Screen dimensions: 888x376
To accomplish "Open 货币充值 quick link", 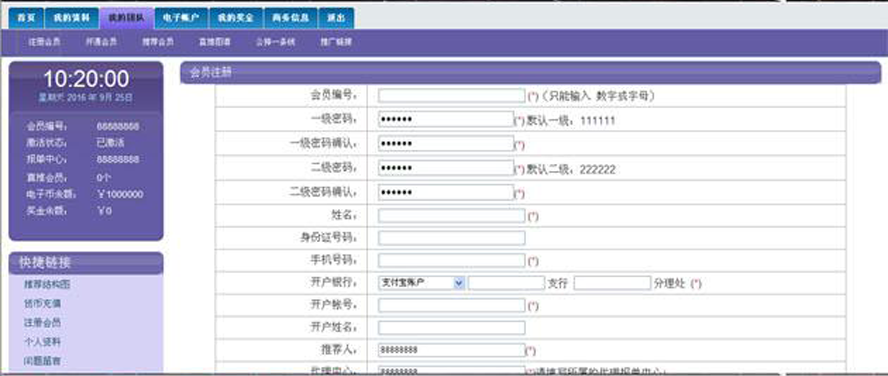I will 42,304.
